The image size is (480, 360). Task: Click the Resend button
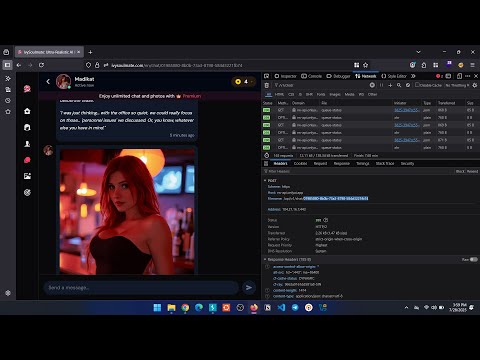(x=472, y=171)
